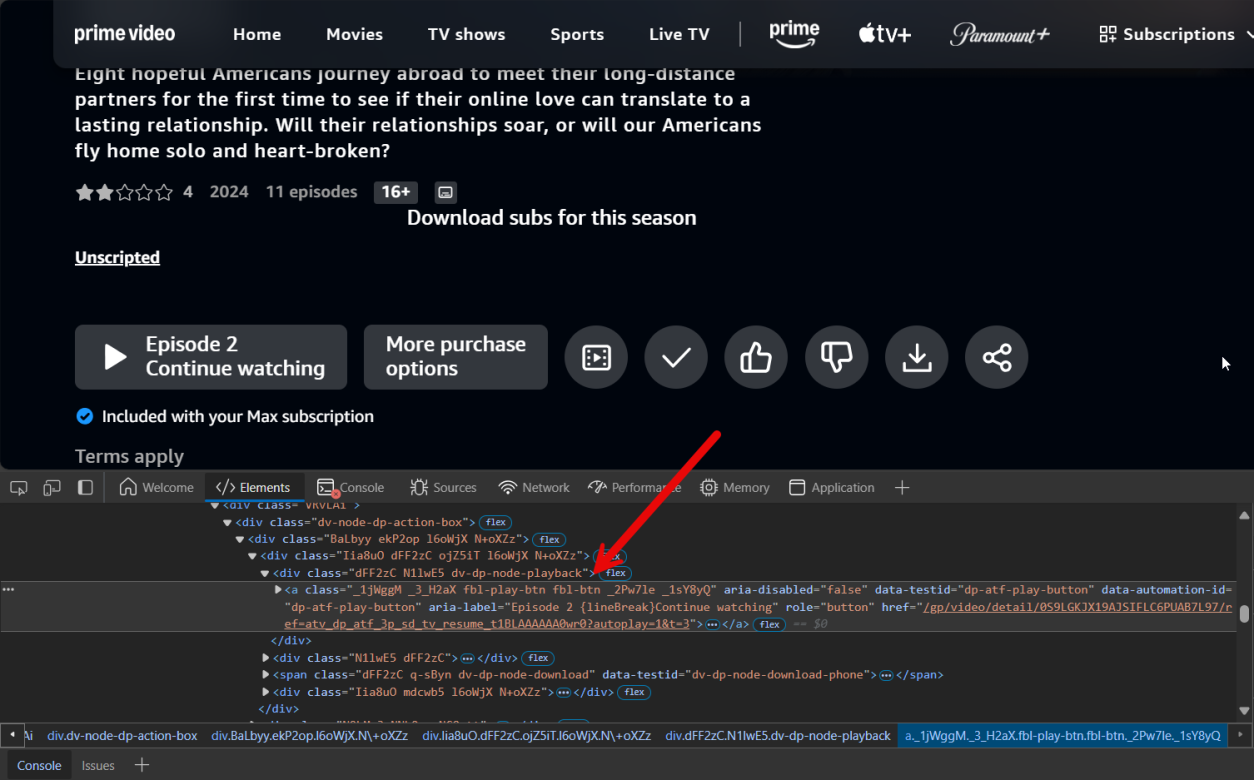Open the Sources tab in DevTools
1254x780 pixels.
point(443,488)
